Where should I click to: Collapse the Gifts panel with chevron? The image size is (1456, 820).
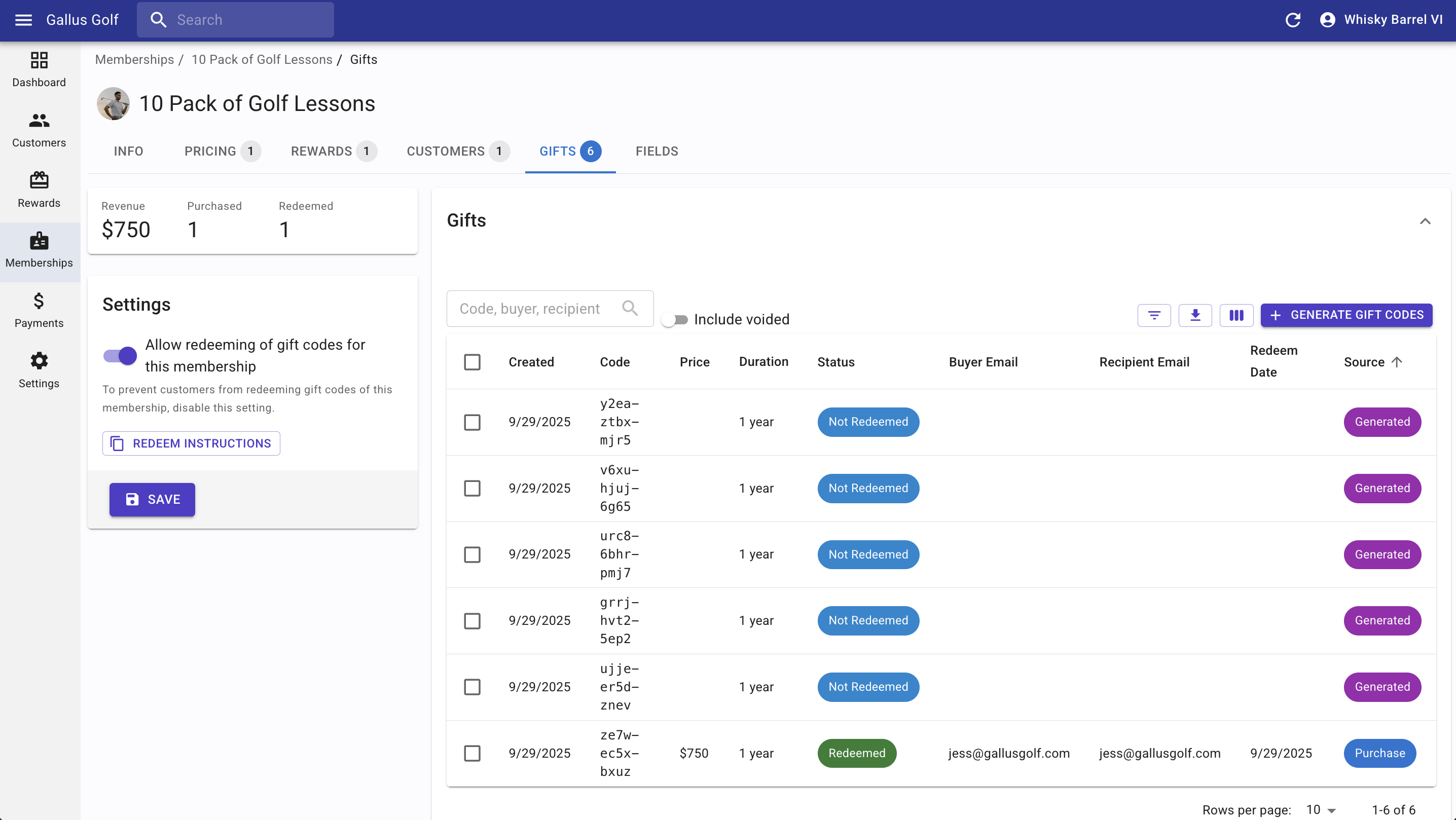[x=1425, y=221]
